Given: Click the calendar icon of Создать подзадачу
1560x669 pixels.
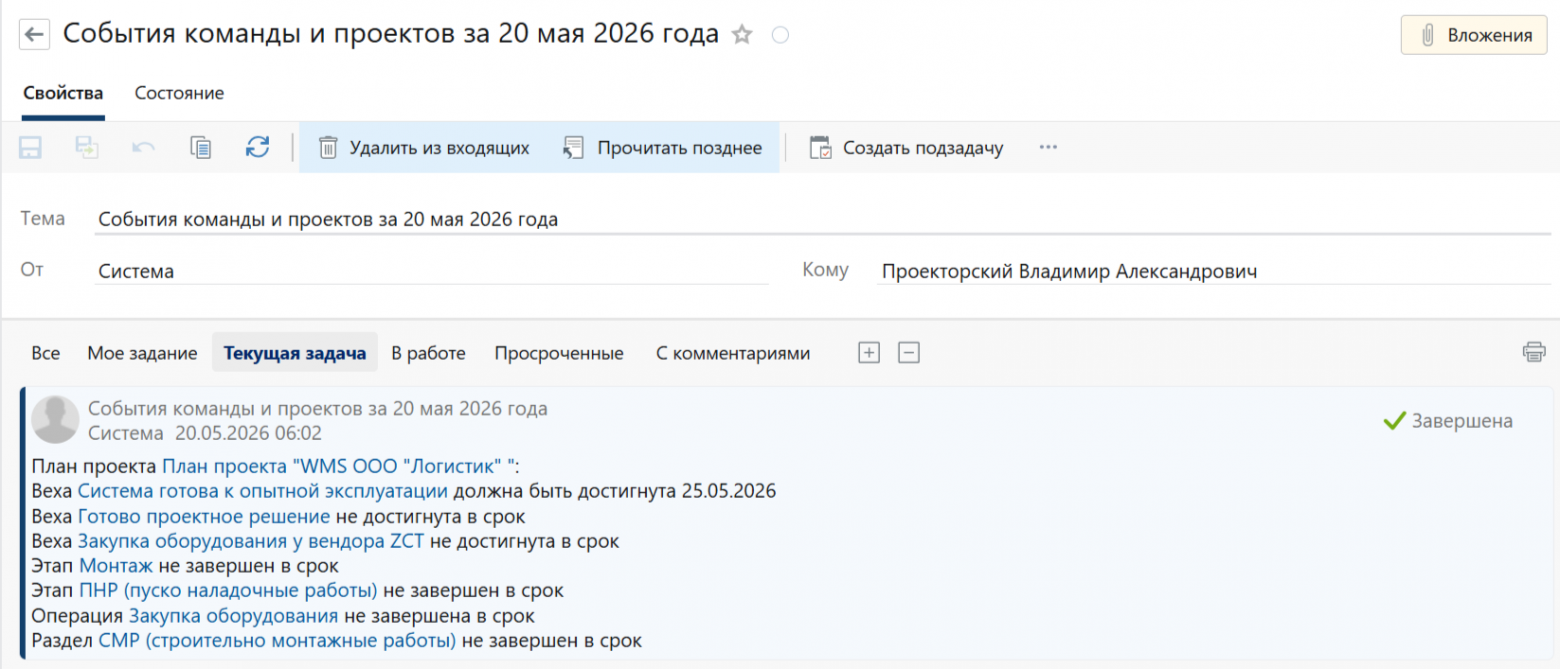Looking at the screenshot, I should click(820, 148).
